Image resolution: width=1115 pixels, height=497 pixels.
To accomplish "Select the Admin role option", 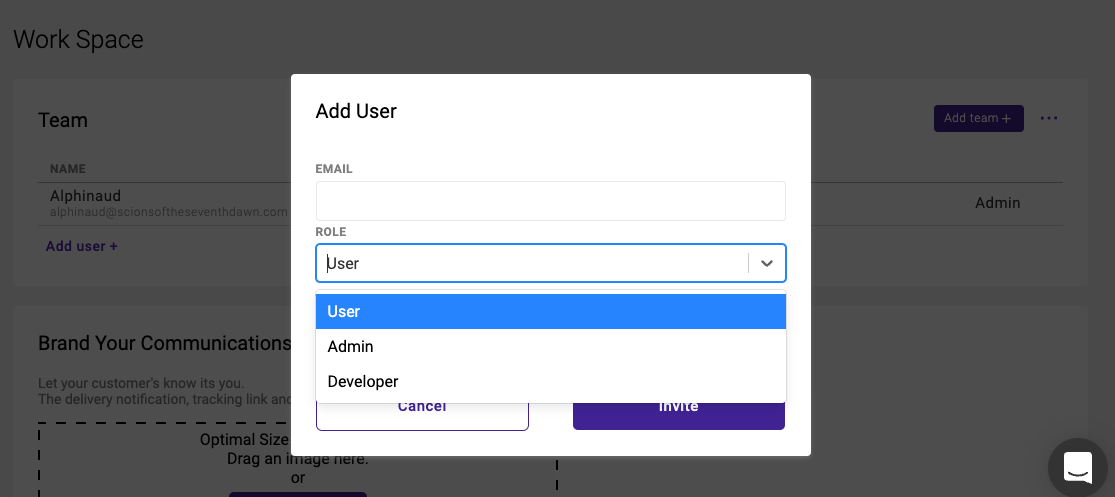I will click(551, 346).
